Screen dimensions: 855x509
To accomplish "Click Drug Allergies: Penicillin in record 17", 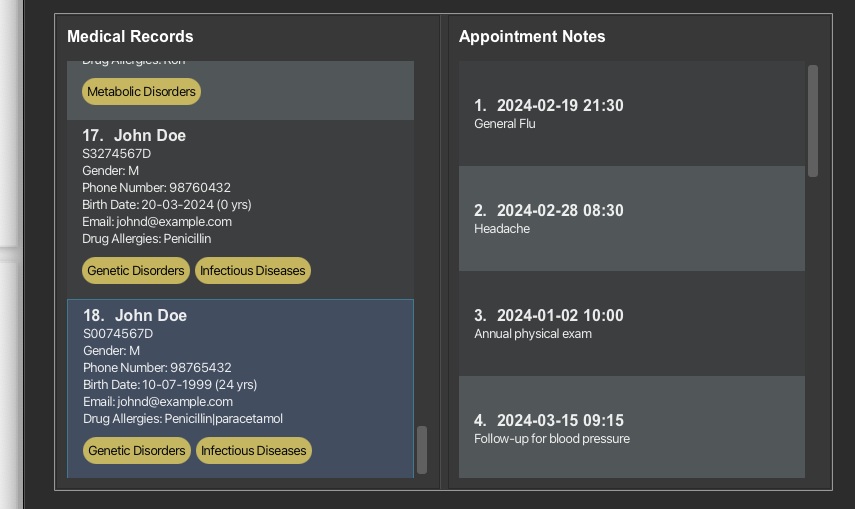I will pyautogui.click(x=147, y=238).
